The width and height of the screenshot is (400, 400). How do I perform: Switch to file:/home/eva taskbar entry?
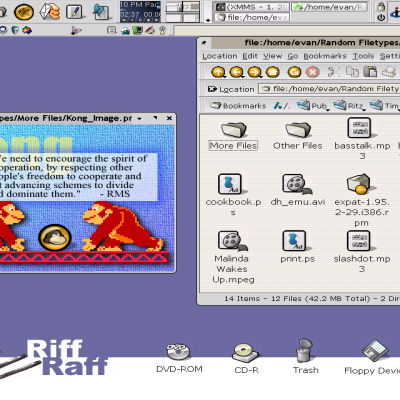[251, 17]
